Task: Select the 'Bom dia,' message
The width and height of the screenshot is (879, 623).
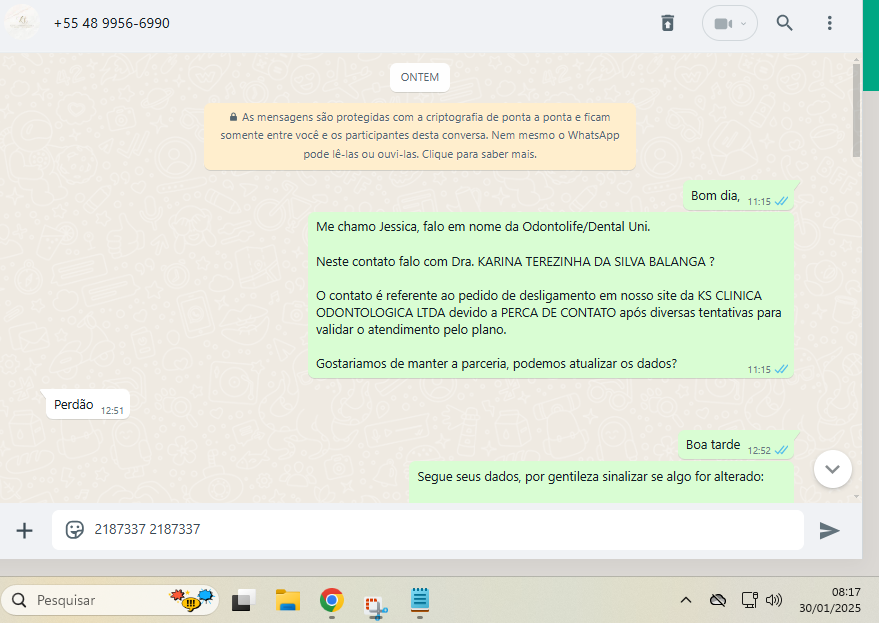Action: click(x=739, y=196)
